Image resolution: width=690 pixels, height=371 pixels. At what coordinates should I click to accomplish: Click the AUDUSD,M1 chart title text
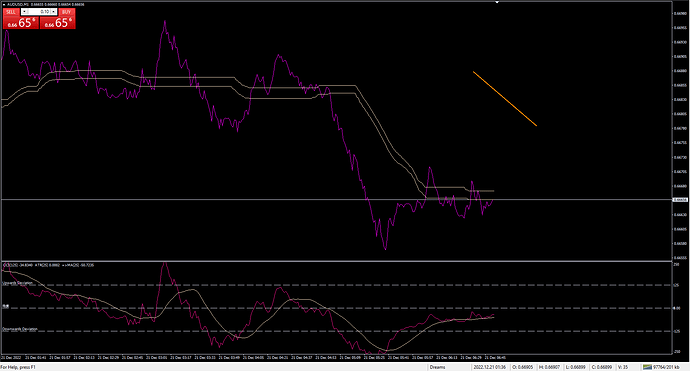(x=18, y=4)
